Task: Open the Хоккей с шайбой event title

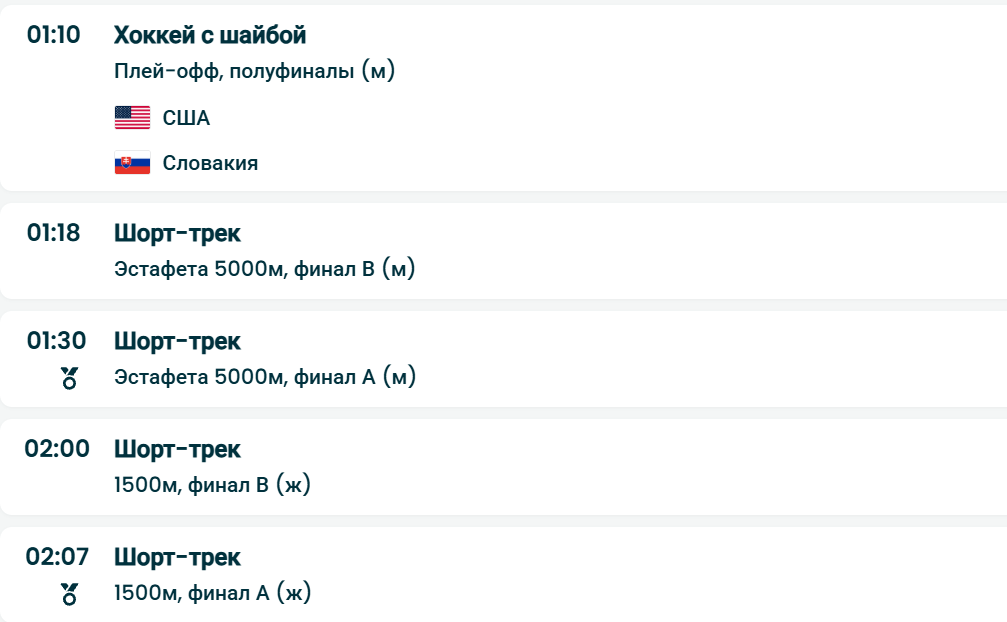Action: (210, 36)
